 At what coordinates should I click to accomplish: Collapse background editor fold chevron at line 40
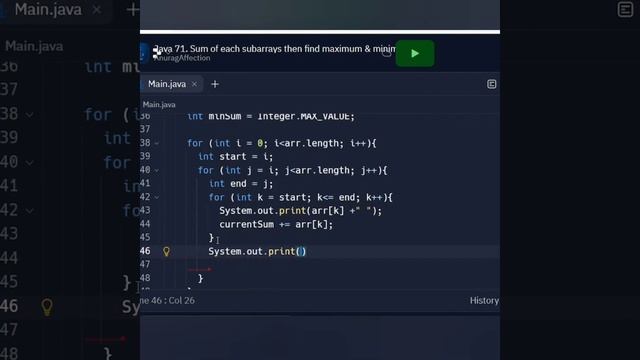(x=29, y=163)
